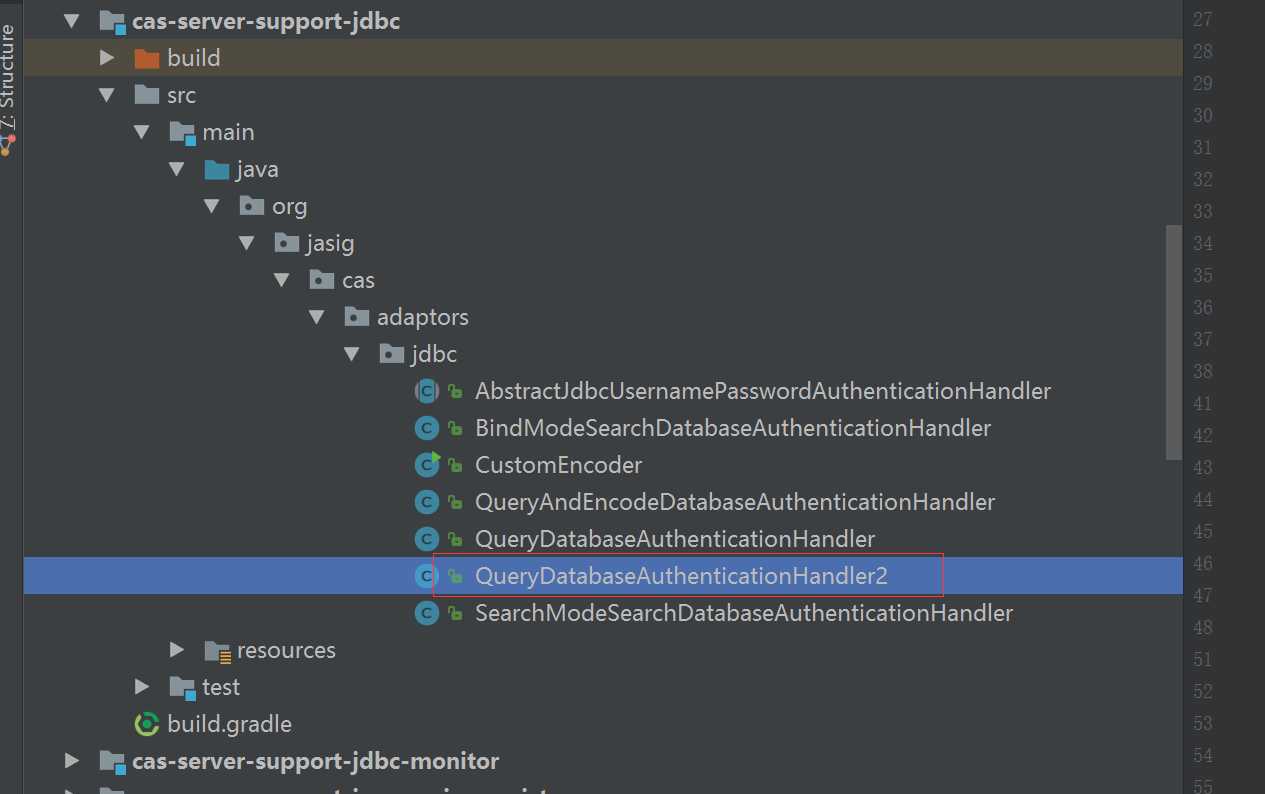Click the blue java source folder icon
Screen dimensions: 1265x794
point(216,169)
